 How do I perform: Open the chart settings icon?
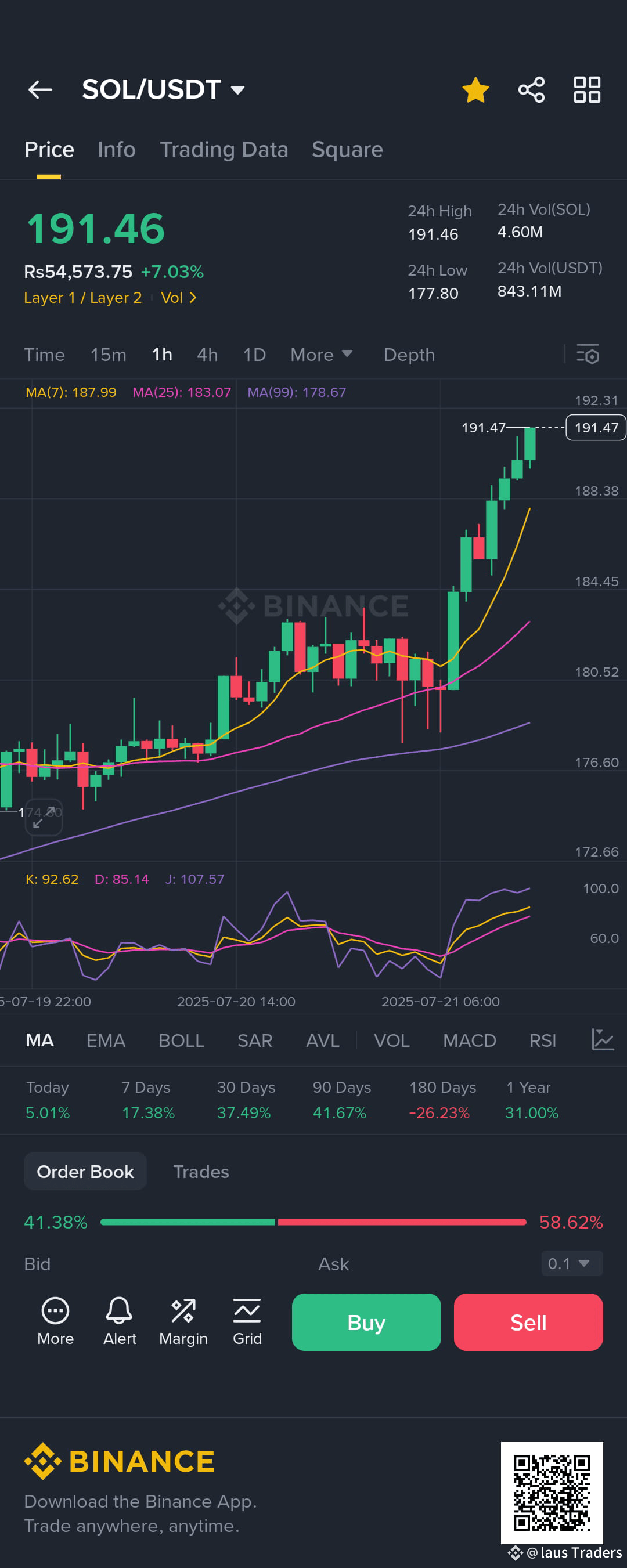click(588, 354)
